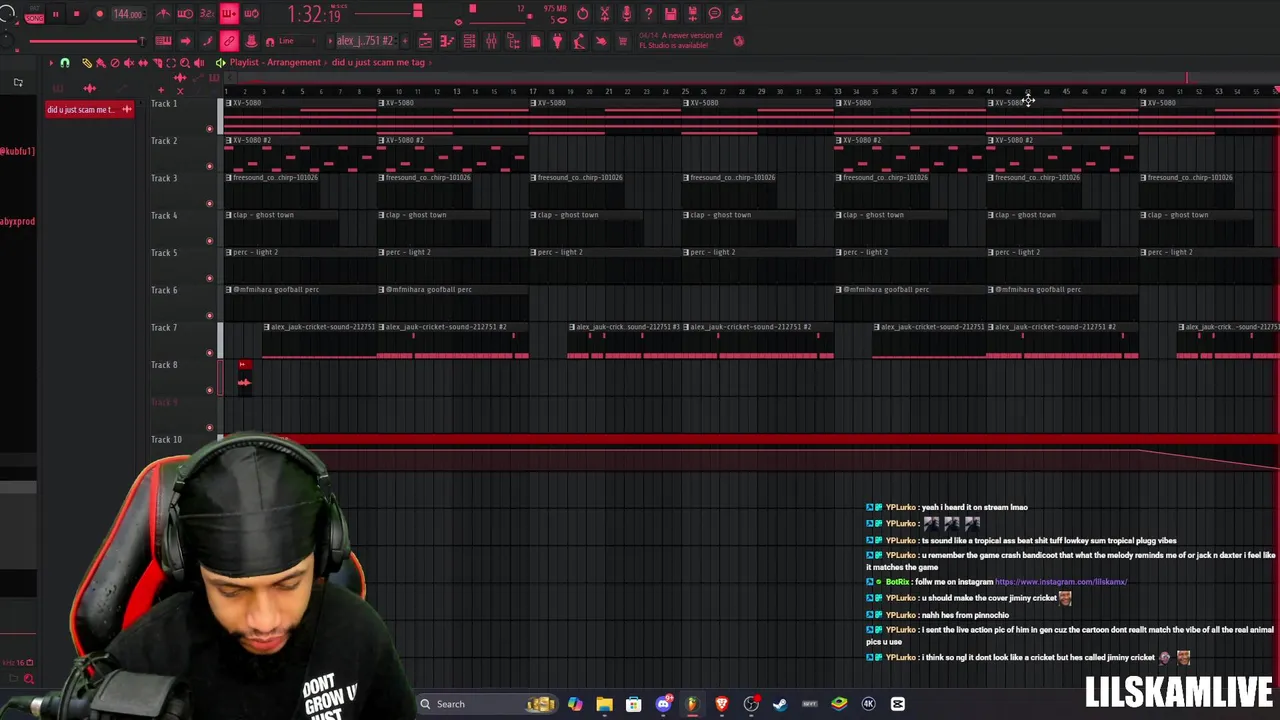Select the playlist Select tool

point(170,62)
